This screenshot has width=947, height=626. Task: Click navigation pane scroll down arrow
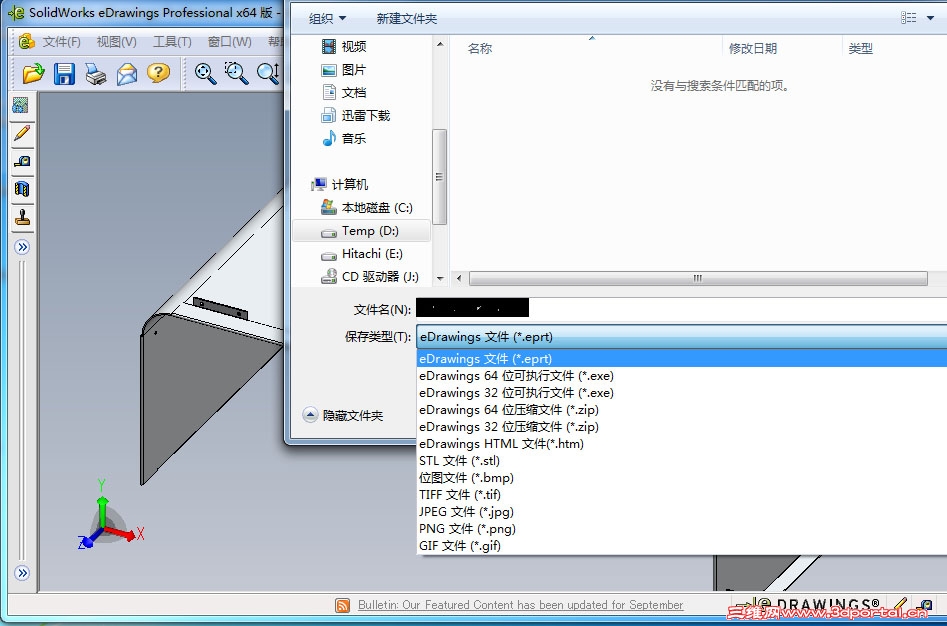click(440, 278)
